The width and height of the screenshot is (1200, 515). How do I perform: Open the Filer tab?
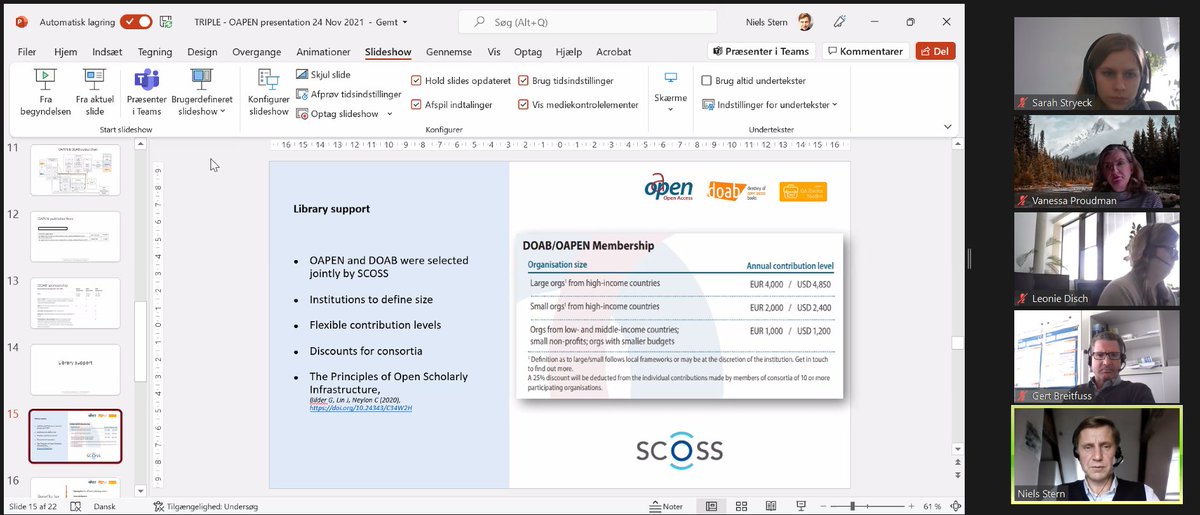[x=27, y=52]
